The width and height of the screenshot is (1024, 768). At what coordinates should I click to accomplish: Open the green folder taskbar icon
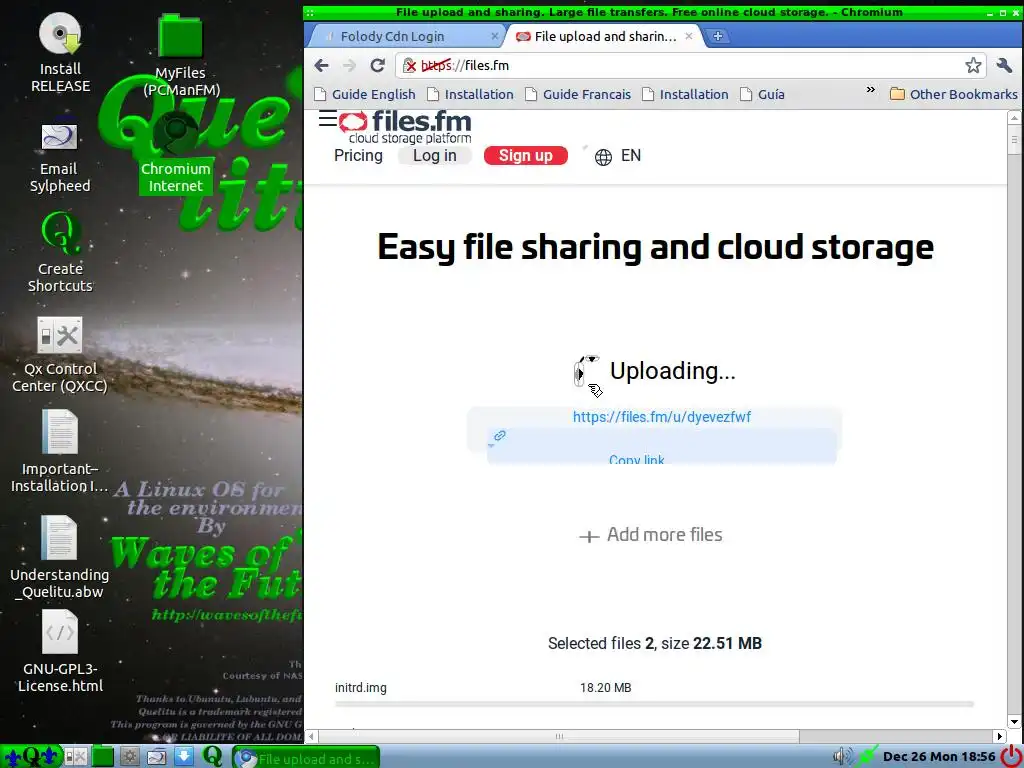[103, 756]
